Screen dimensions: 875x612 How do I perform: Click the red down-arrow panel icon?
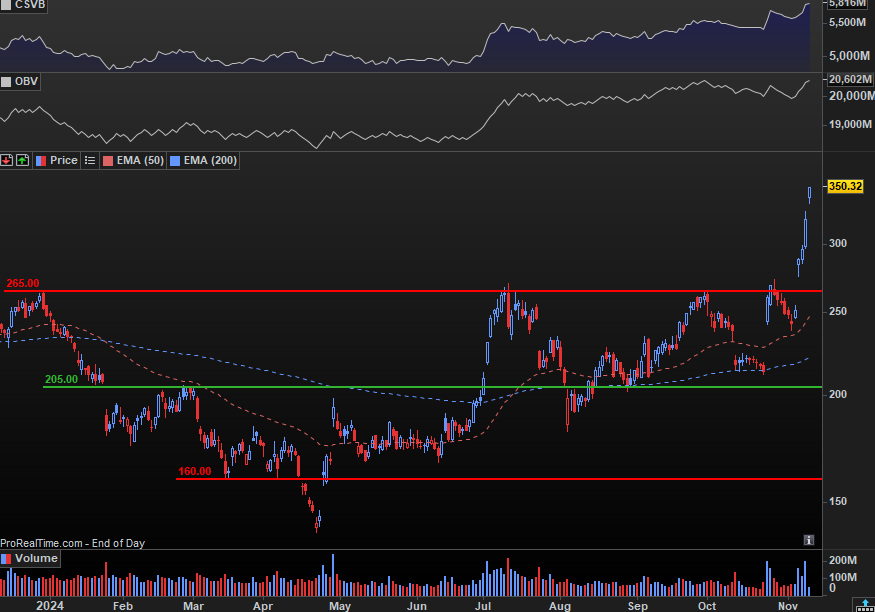point(7,161)
